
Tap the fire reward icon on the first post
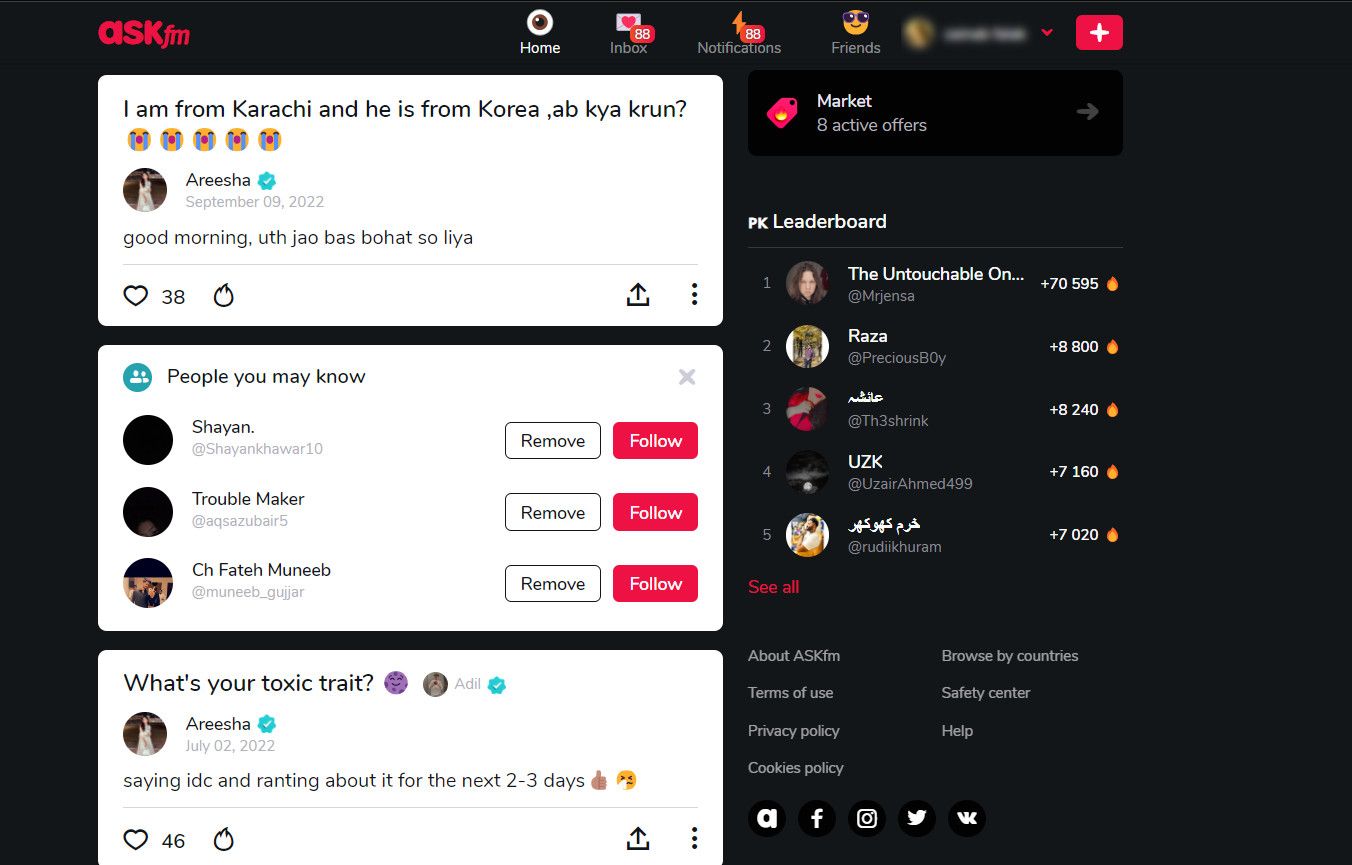(x=224, y=296)
